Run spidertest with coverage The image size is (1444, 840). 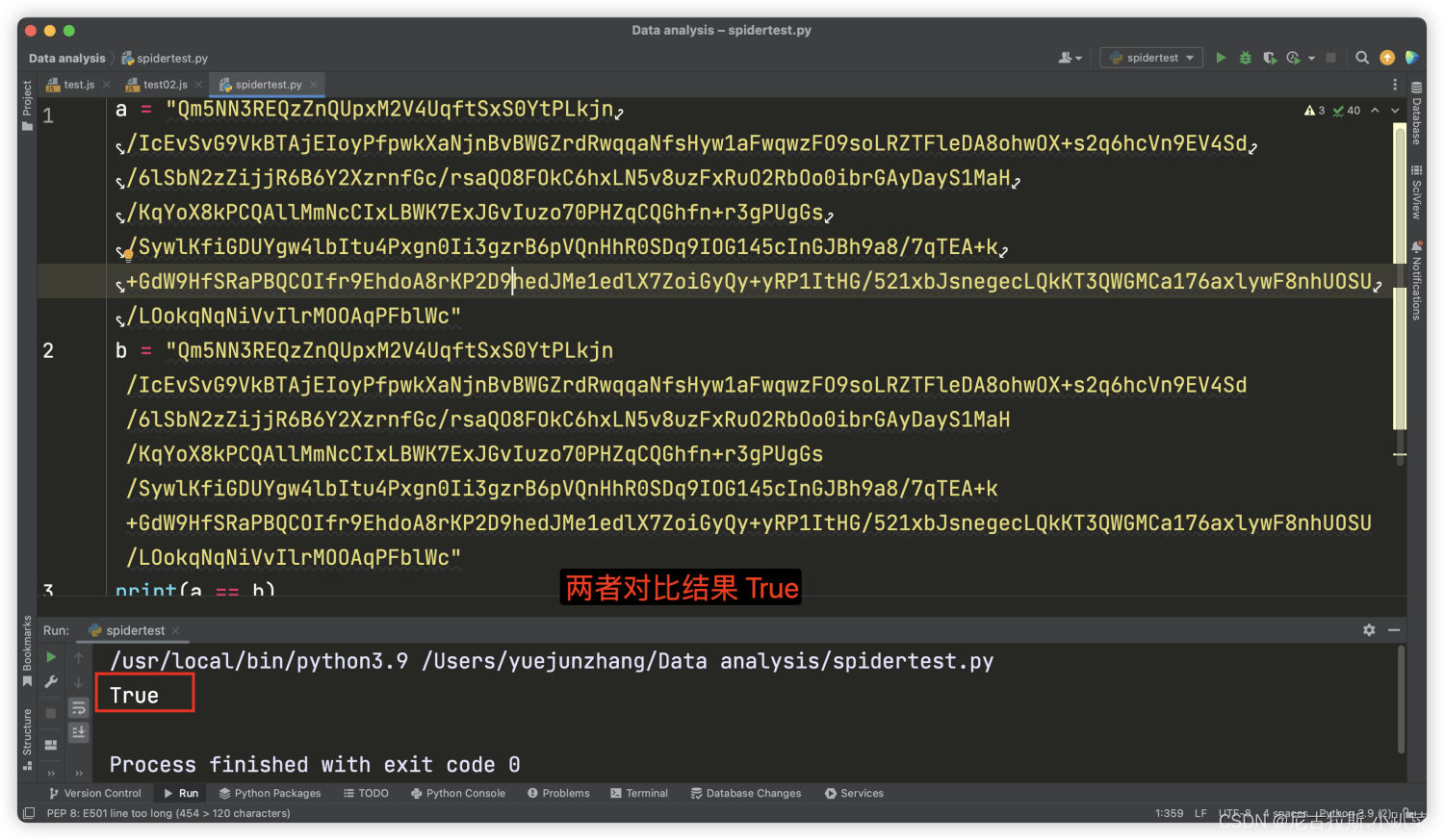point(1270,58)
